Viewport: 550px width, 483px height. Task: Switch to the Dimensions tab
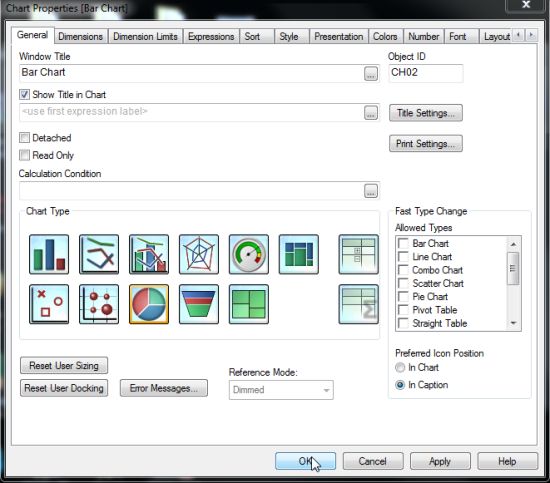(x=80, y=36)
